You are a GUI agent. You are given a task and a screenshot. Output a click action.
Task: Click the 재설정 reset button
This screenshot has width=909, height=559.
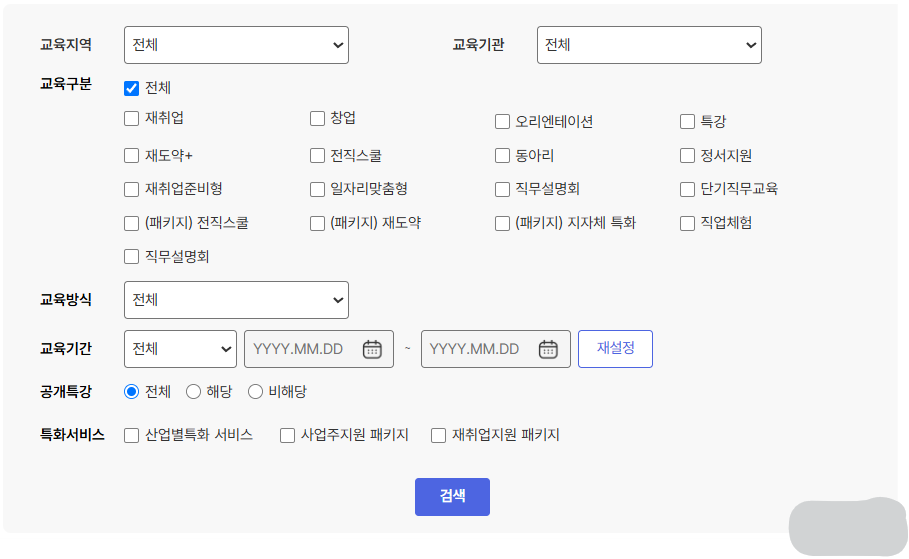click(x=615, y=349)
